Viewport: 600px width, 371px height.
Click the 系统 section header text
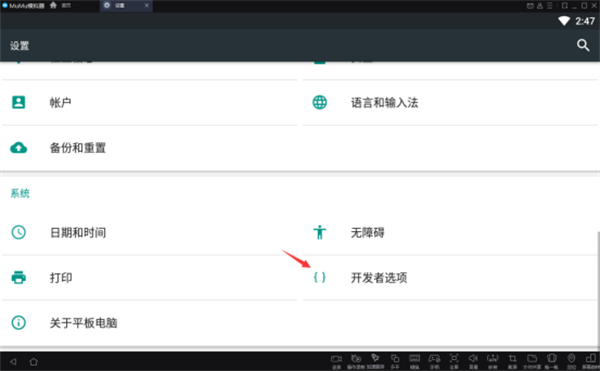pos(20,193)
